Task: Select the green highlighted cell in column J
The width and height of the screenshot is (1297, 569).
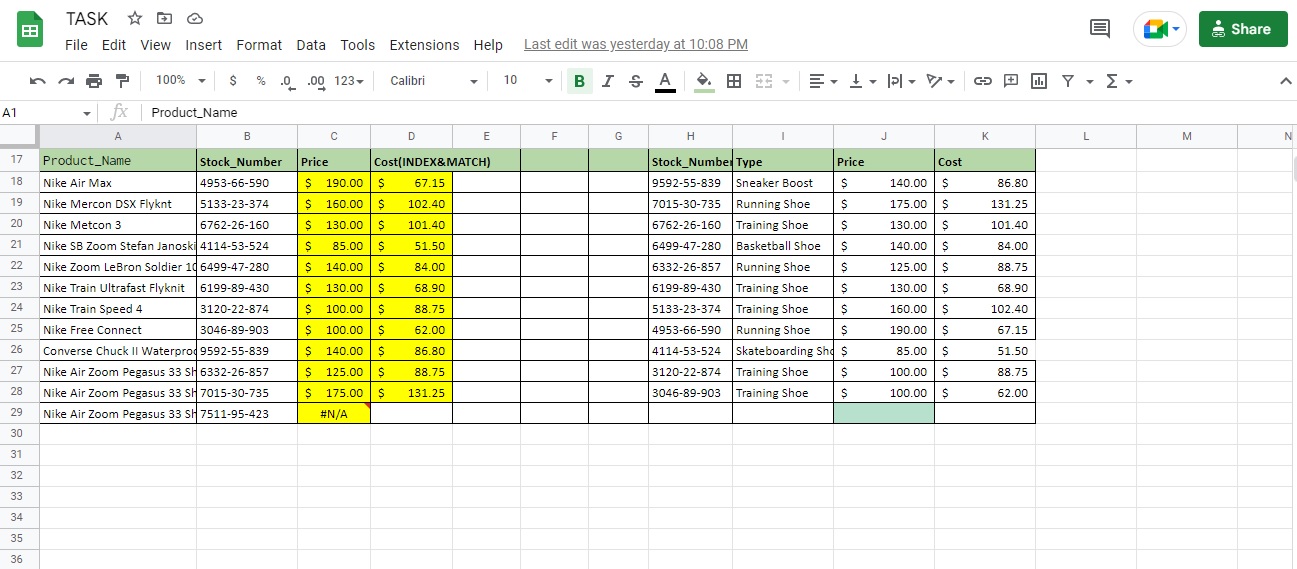Action: pos(884,413)
